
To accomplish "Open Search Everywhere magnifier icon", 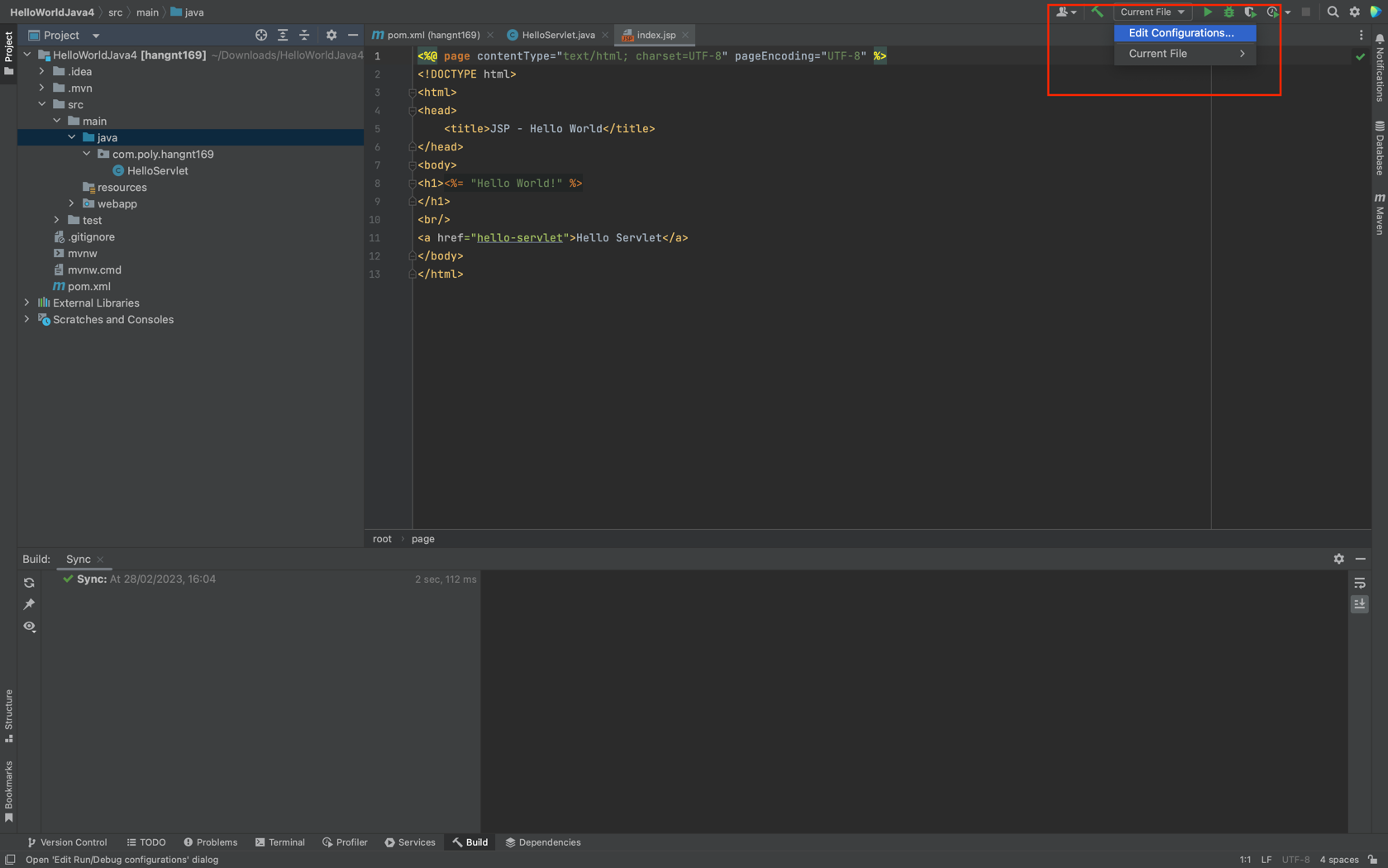I will (x=1333, y=12).
